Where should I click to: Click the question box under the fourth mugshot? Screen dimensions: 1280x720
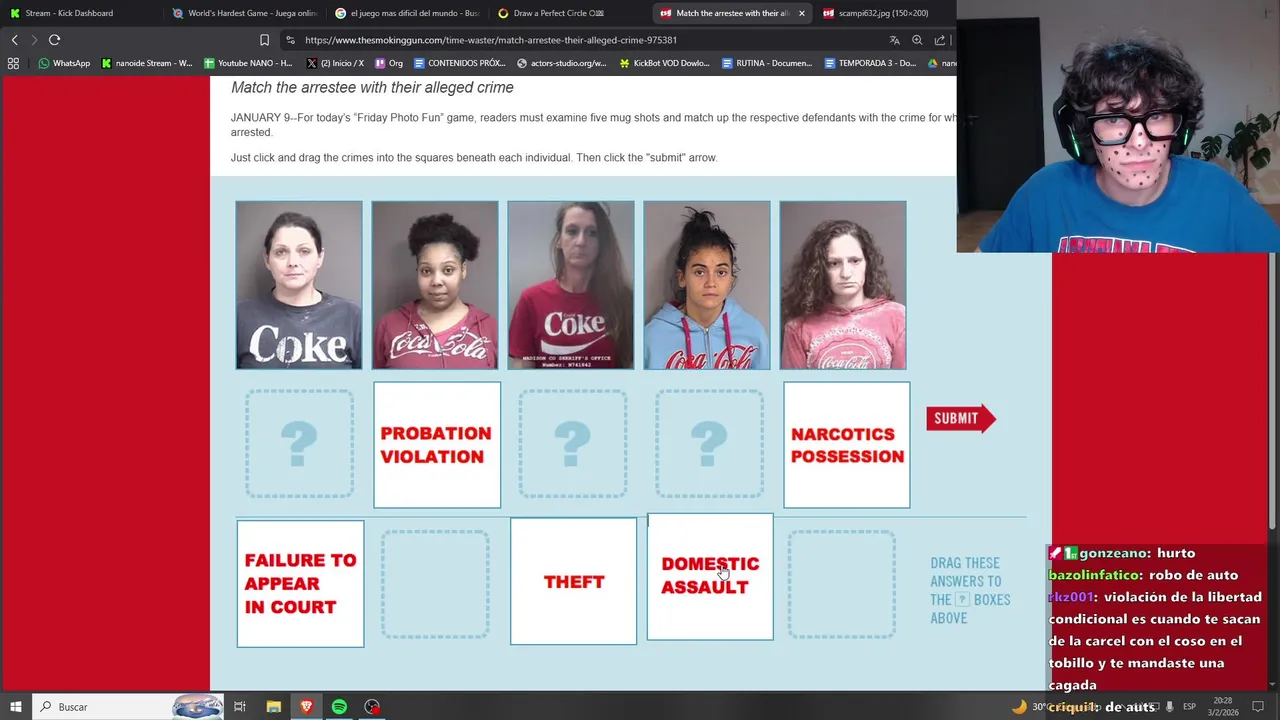[709, 444]
